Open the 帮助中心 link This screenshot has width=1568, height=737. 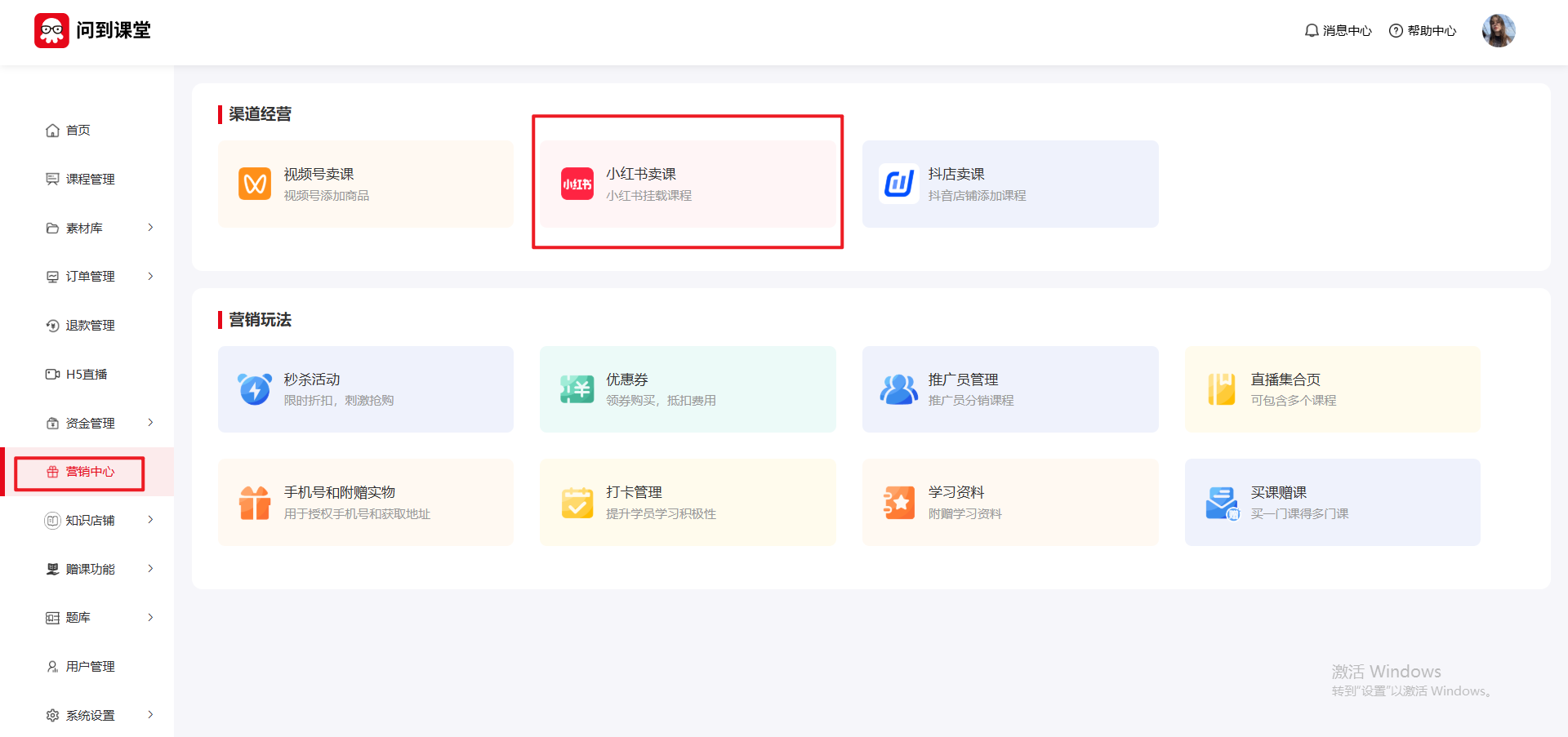pos(1432,31)
